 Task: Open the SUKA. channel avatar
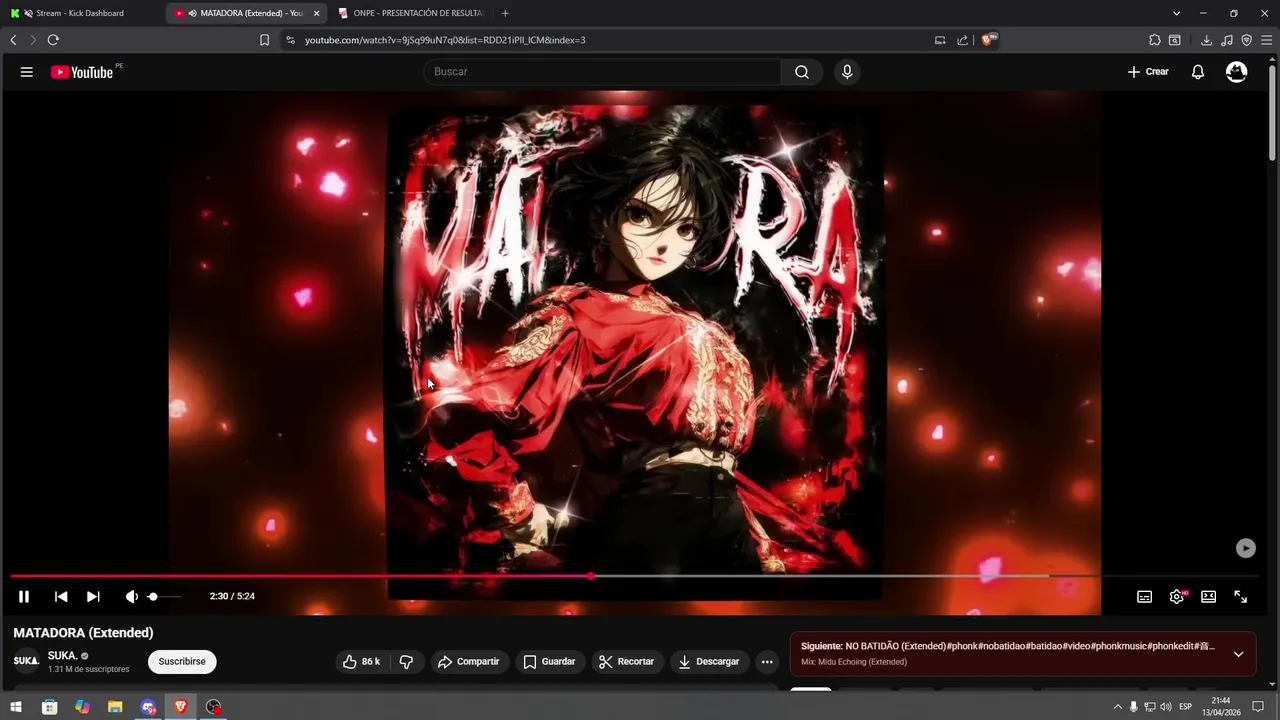pyautogui.click(x=26, y=662)
